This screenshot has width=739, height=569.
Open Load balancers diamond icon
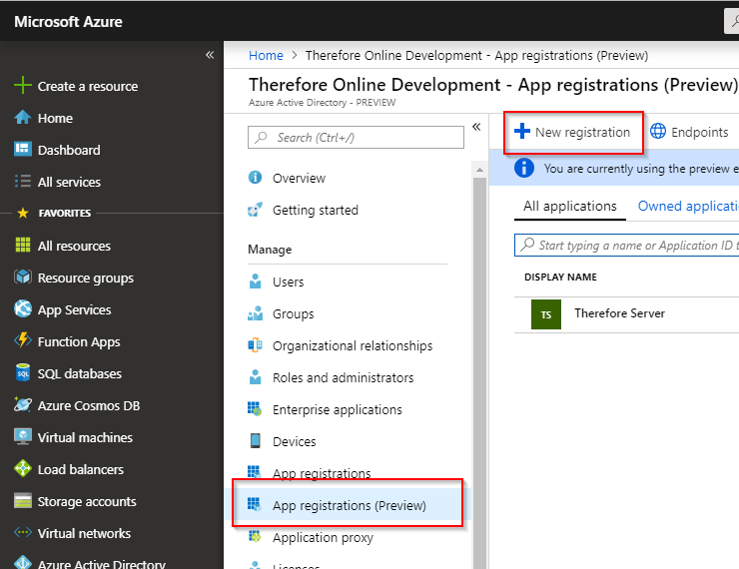23,469
